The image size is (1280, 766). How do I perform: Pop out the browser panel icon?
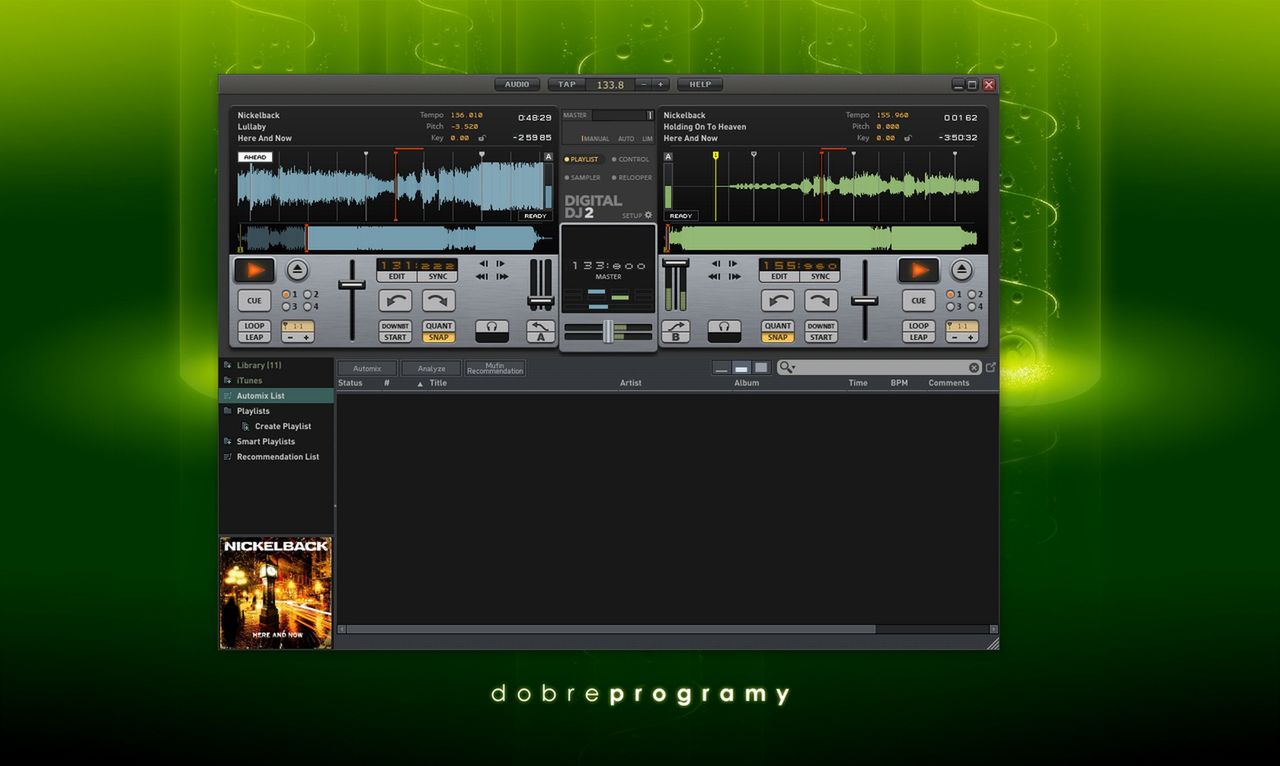pos(991,367)
